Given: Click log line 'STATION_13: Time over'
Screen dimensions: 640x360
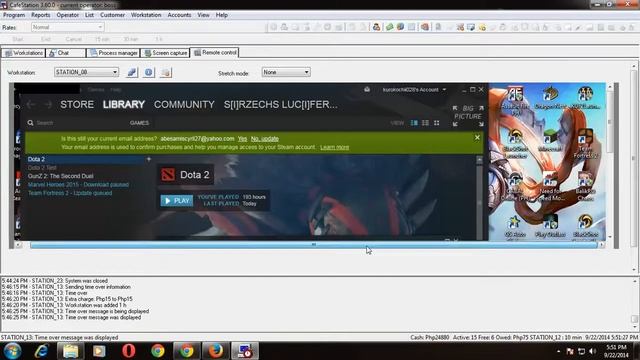Looking at the screenshot, I should point(44,293).
